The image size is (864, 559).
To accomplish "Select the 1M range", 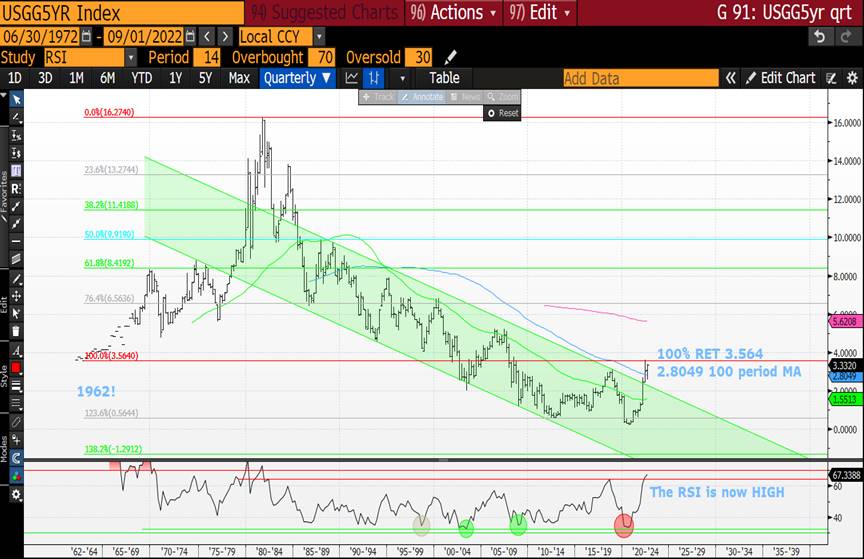I will [76, 78].
